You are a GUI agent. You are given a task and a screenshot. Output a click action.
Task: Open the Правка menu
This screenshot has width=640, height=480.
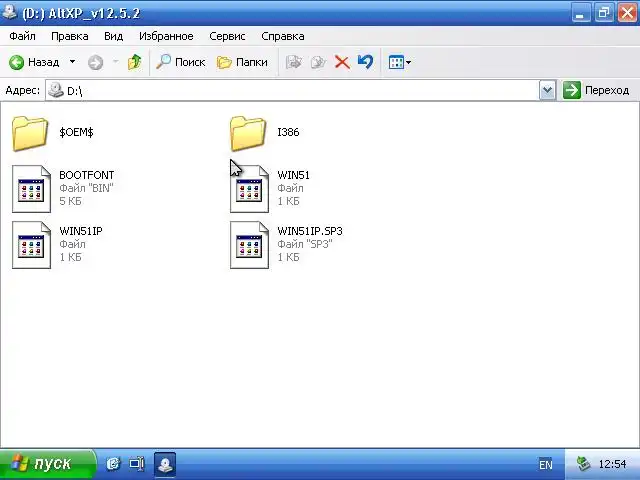[x=70, y=36]
